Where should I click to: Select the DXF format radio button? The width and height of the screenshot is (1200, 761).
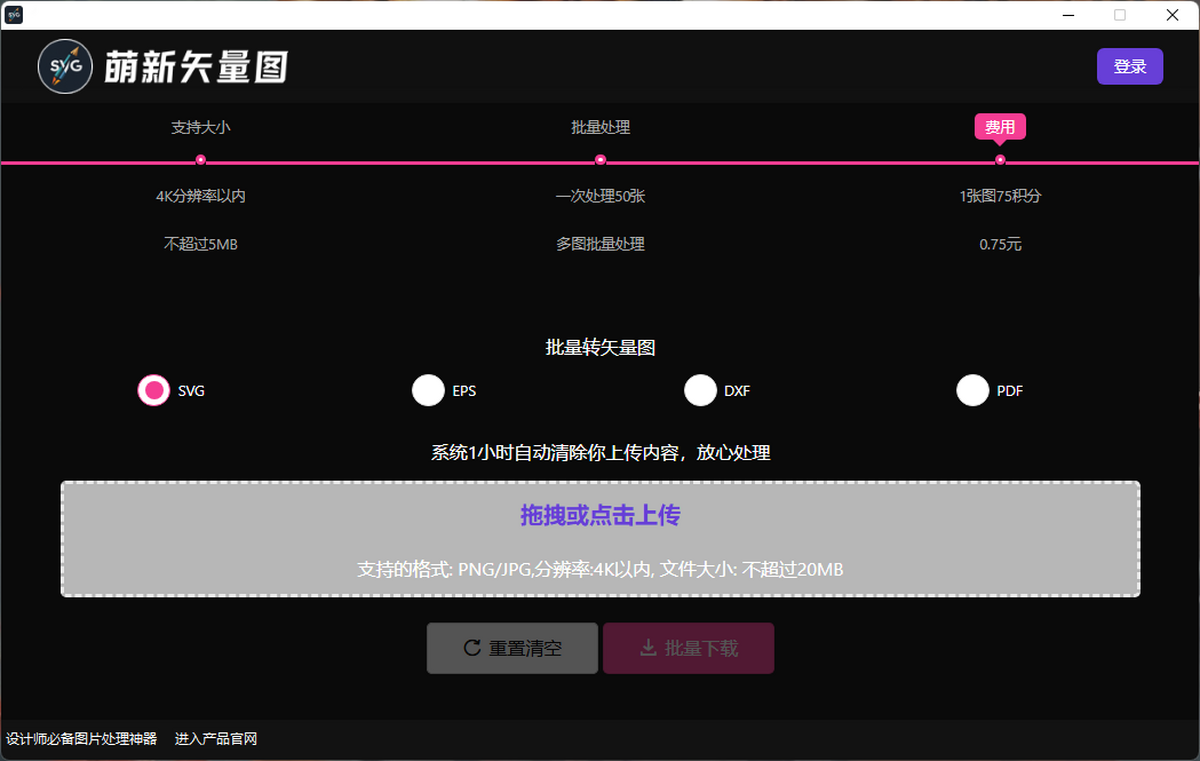(x=700, y=391)
